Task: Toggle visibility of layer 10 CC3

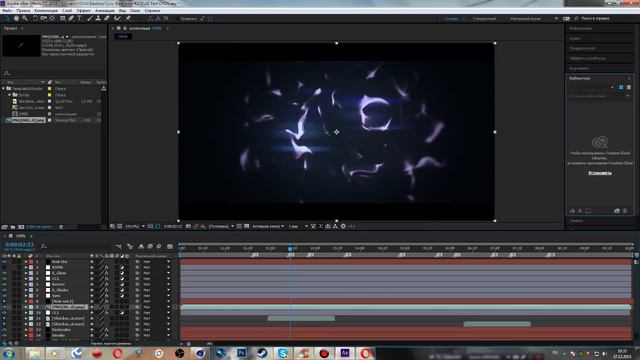Action: pyautogui.click(x=4, y=313)
